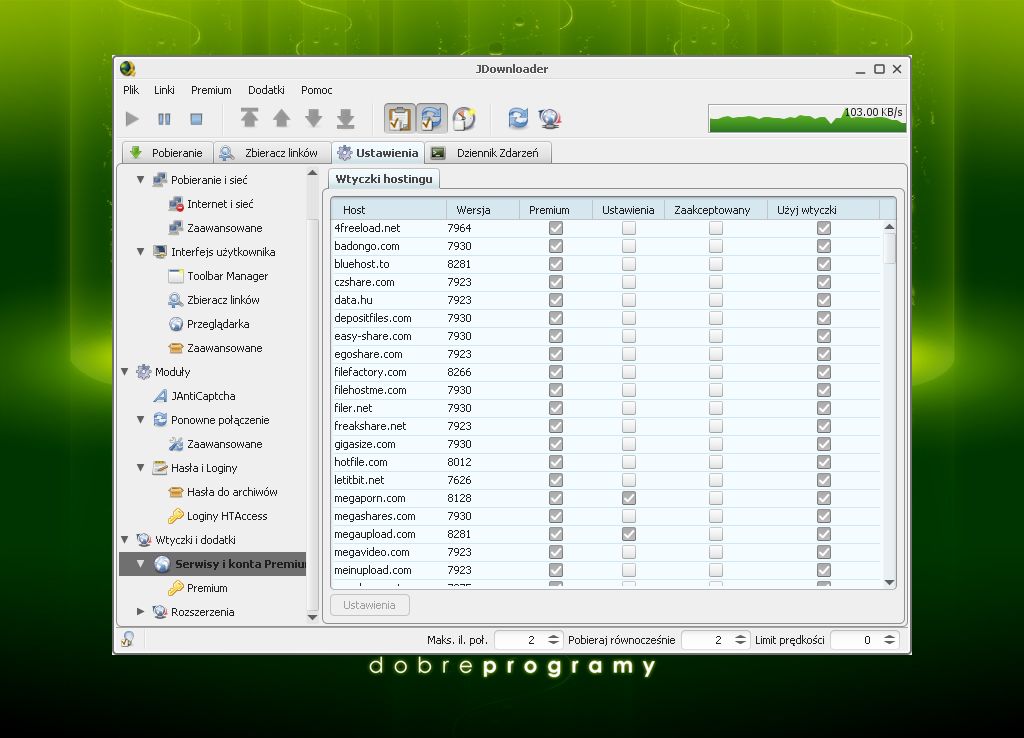Collapse the Interfejs użytkownika node
1024x738 pixels.
140,251
